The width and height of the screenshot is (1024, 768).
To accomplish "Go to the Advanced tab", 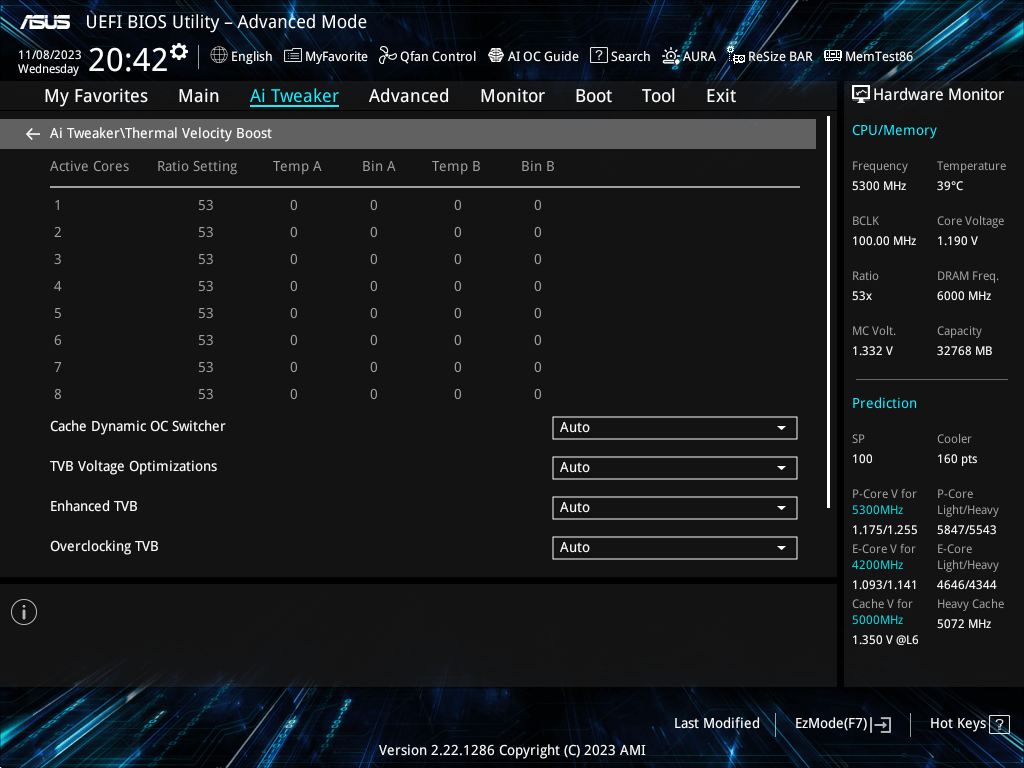I will point(409,96).
